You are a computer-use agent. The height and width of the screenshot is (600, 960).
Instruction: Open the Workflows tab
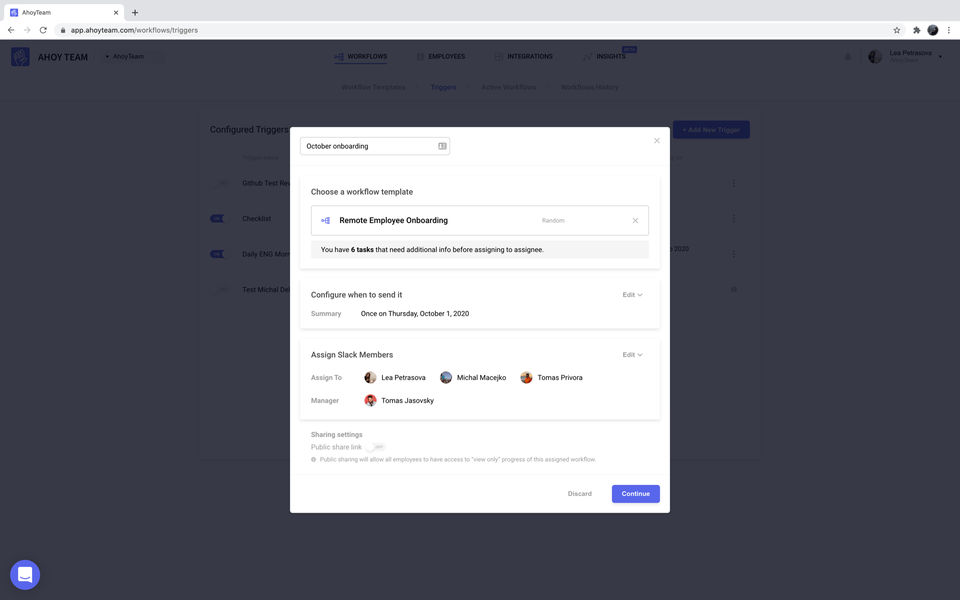click(361, 56)
